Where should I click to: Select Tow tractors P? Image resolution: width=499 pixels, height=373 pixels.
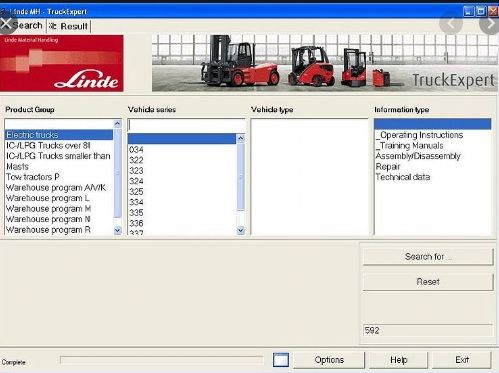click(59, 177)
